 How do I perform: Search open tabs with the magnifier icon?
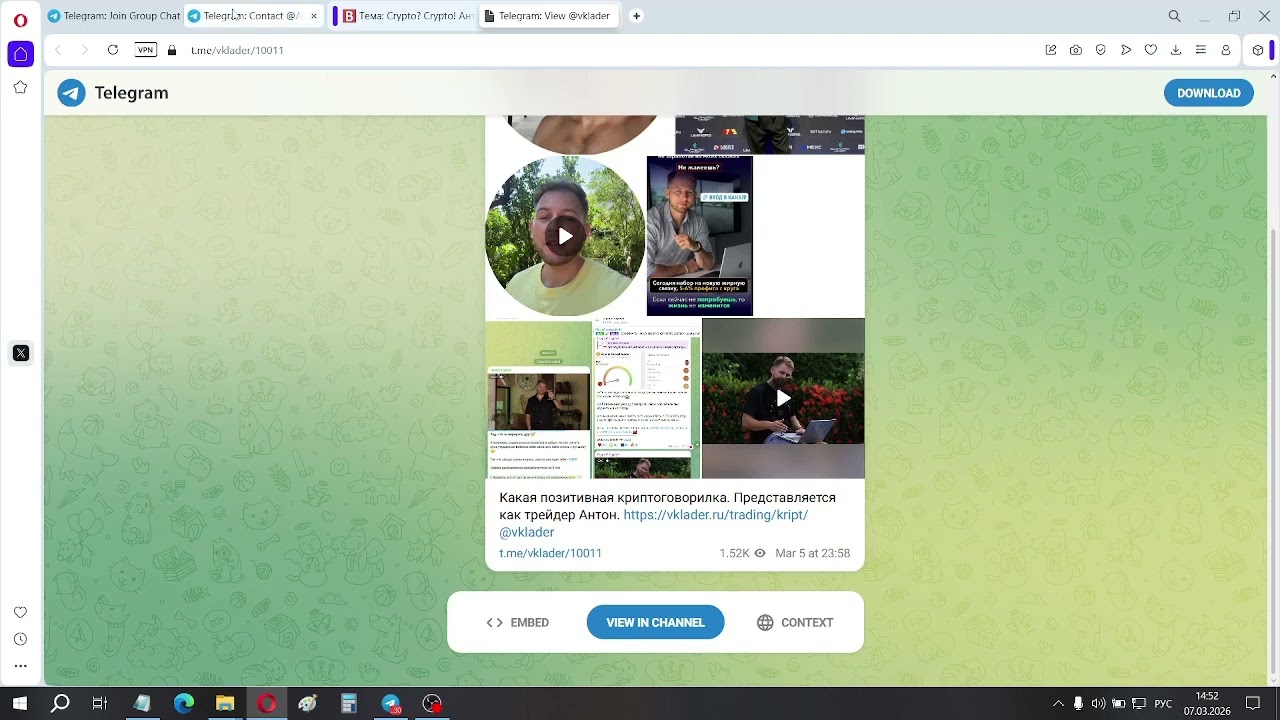(x=1175, y=16)
